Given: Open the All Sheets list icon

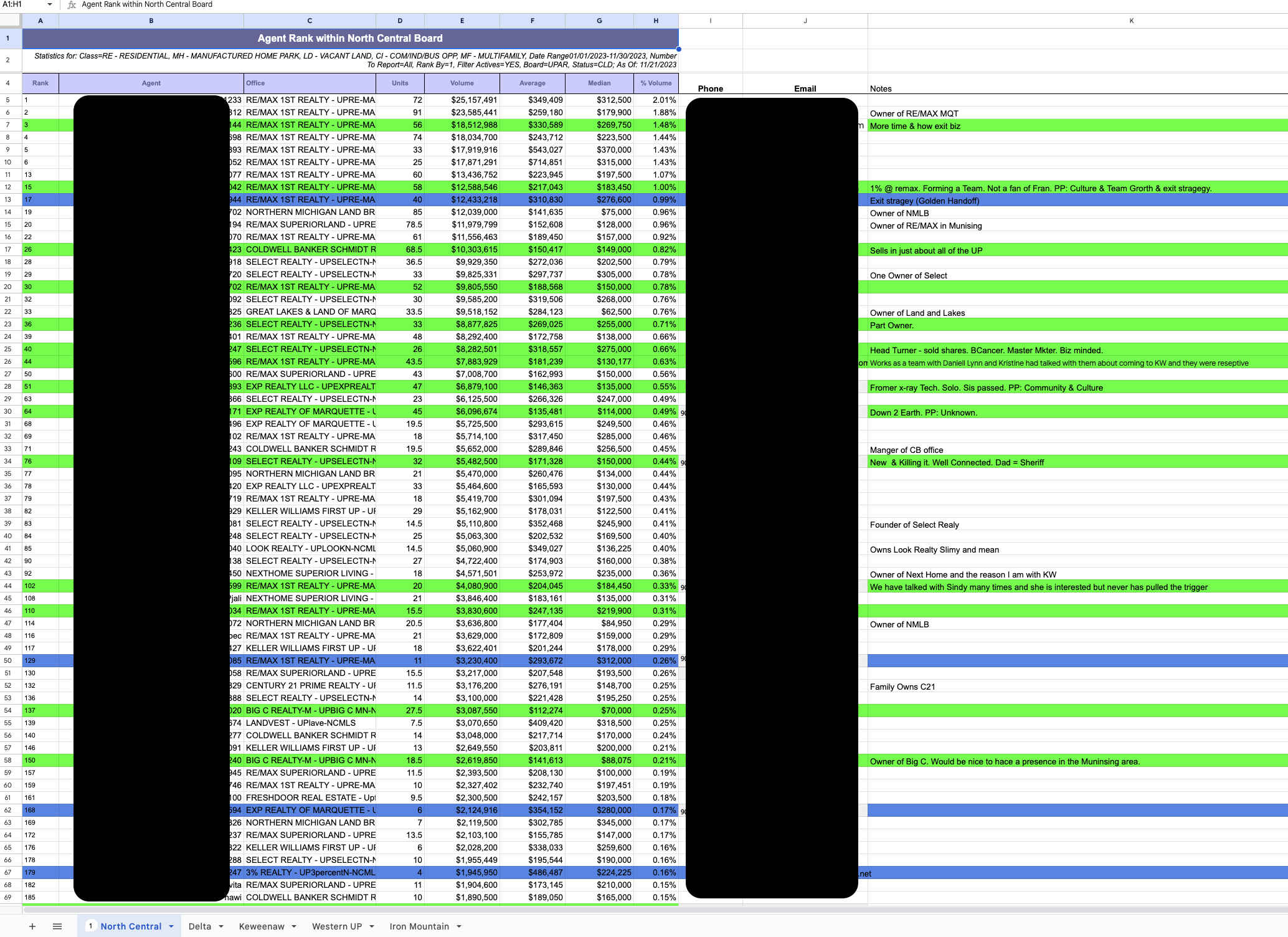Looking at the screenshot, I should 57,926.
